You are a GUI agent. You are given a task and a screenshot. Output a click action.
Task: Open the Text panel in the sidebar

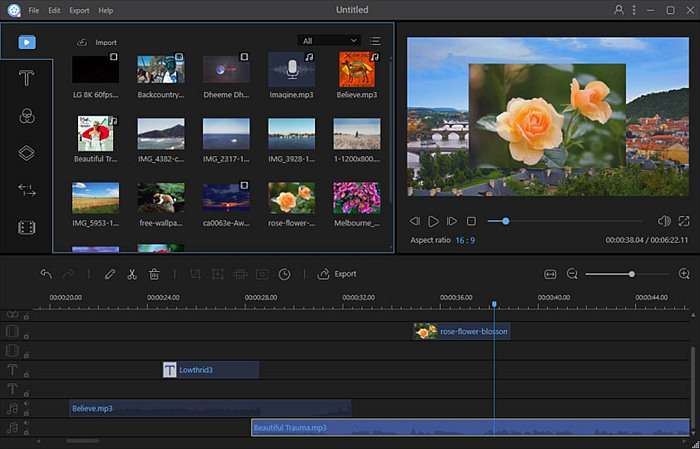(27, 80)
